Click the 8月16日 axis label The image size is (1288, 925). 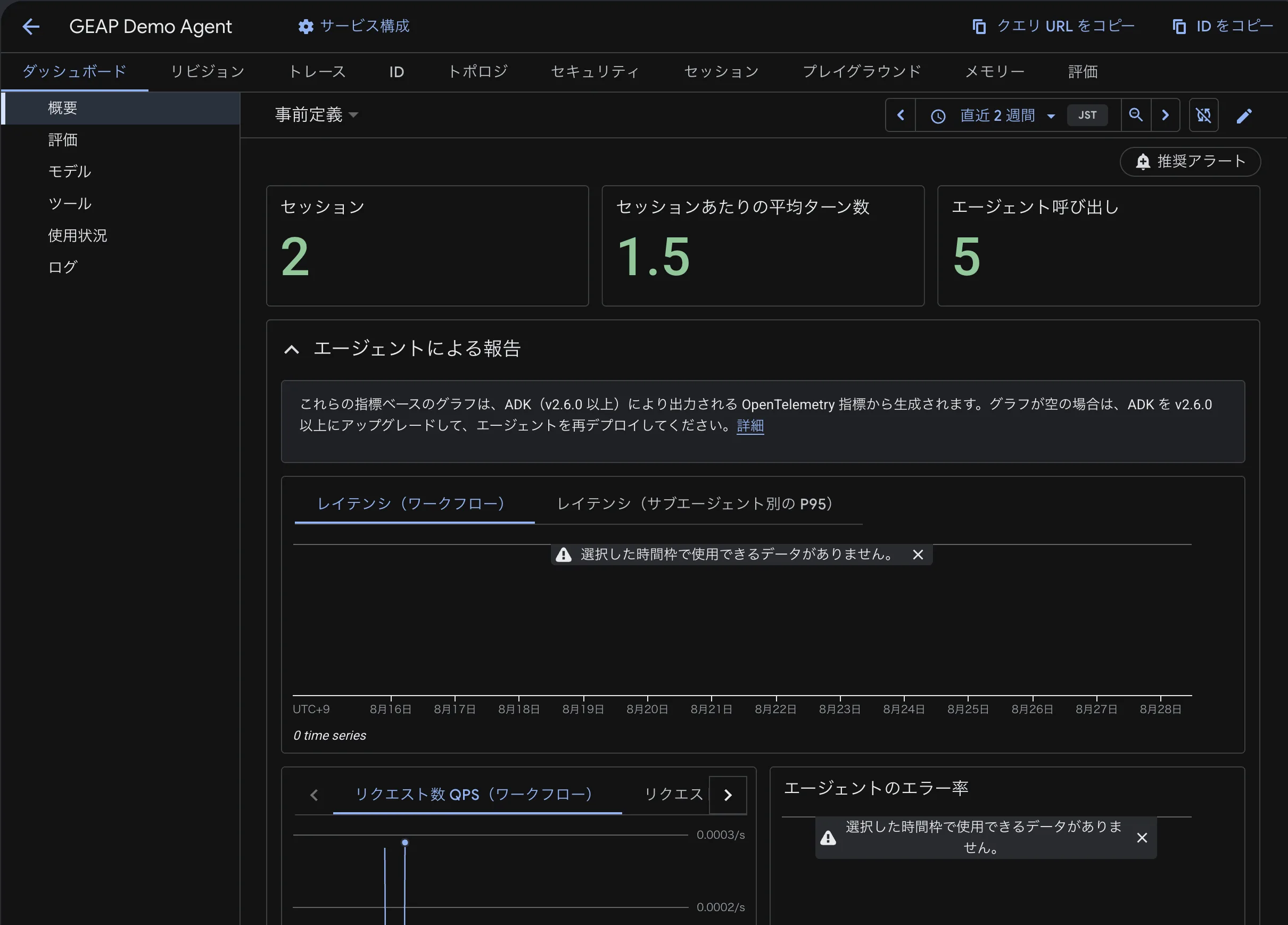pos(390,709)
